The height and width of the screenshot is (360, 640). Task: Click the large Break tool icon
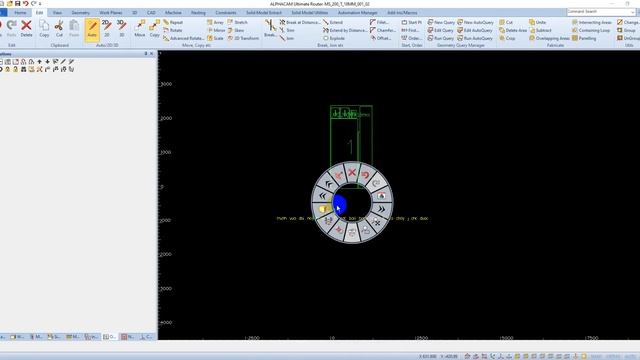pos(270,28)
